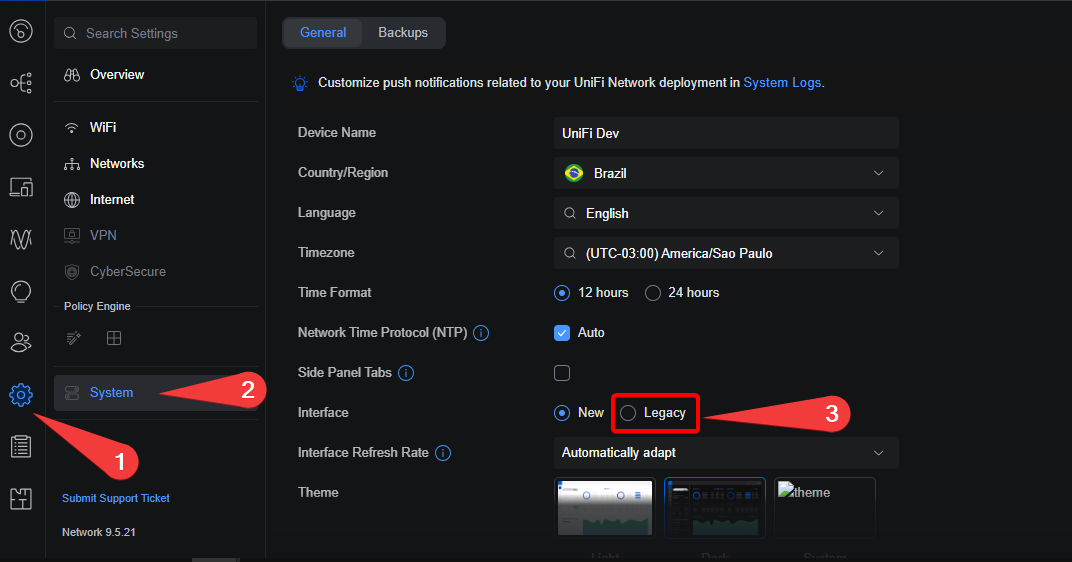Image resolution: width=1072 pixels, height=562 pixels.
Task: Select the Legacy interface radio button
Action: (629, 413)
